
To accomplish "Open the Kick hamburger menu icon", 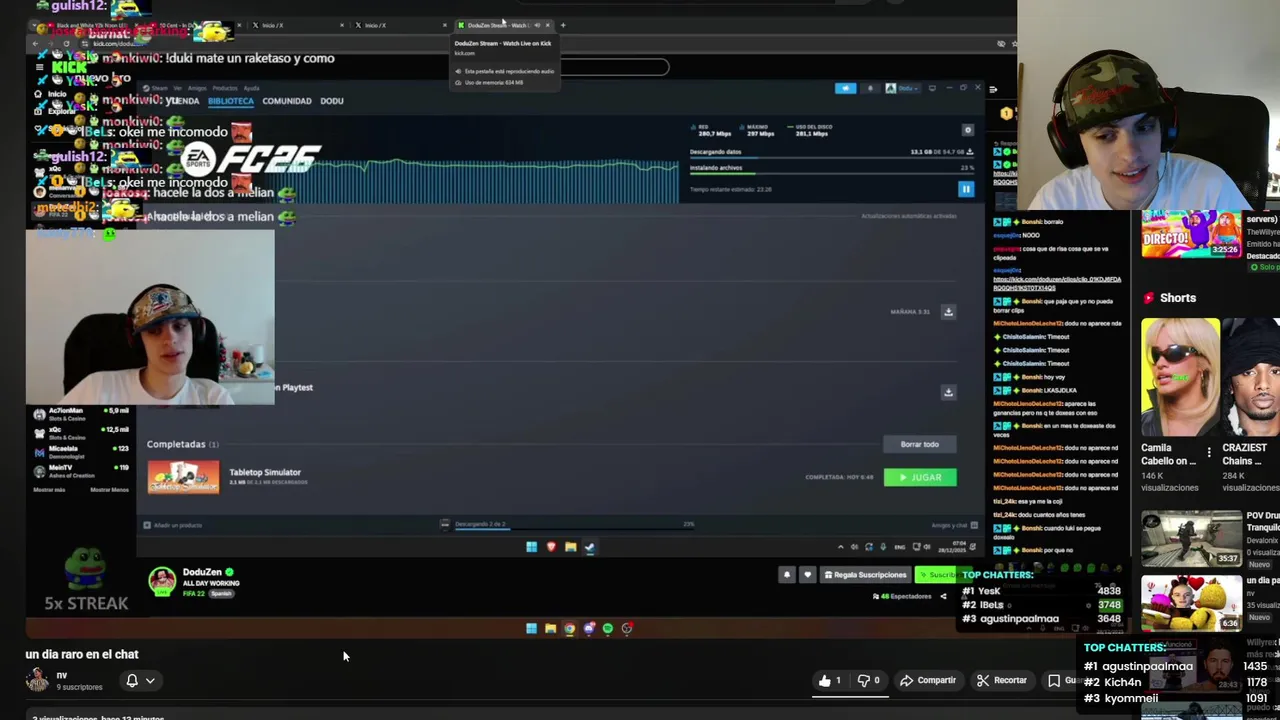I will tap(39, 67).
